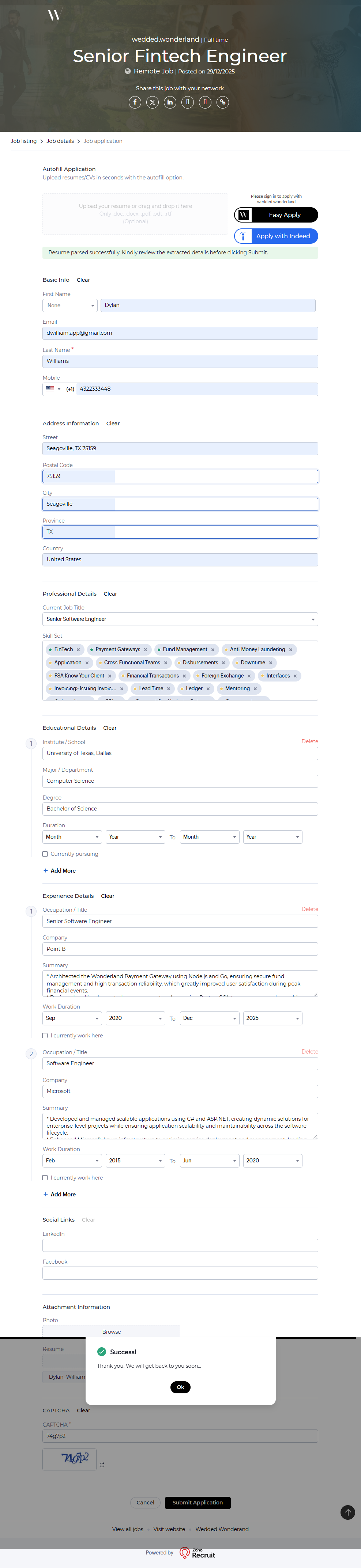Click the plus icon beside Add More in Education

[46, 870]
